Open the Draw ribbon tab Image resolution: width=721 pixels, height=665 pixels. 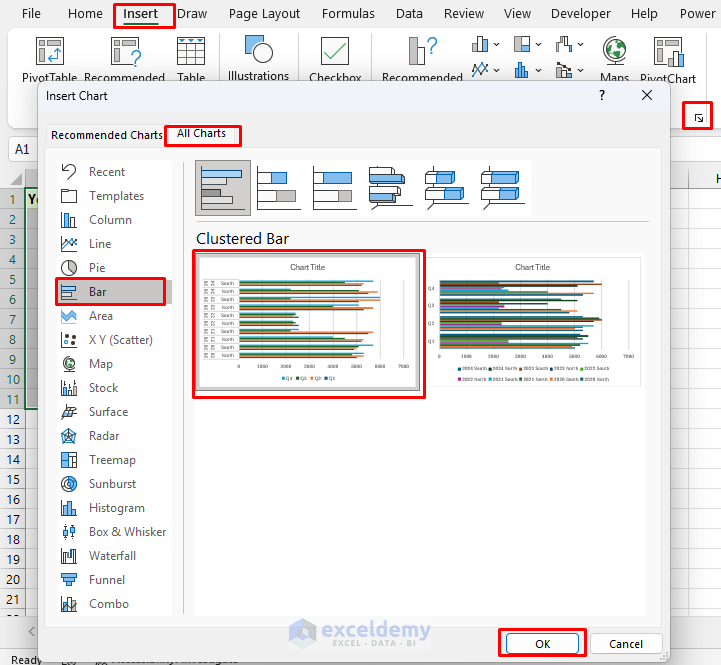pos(192,14)
